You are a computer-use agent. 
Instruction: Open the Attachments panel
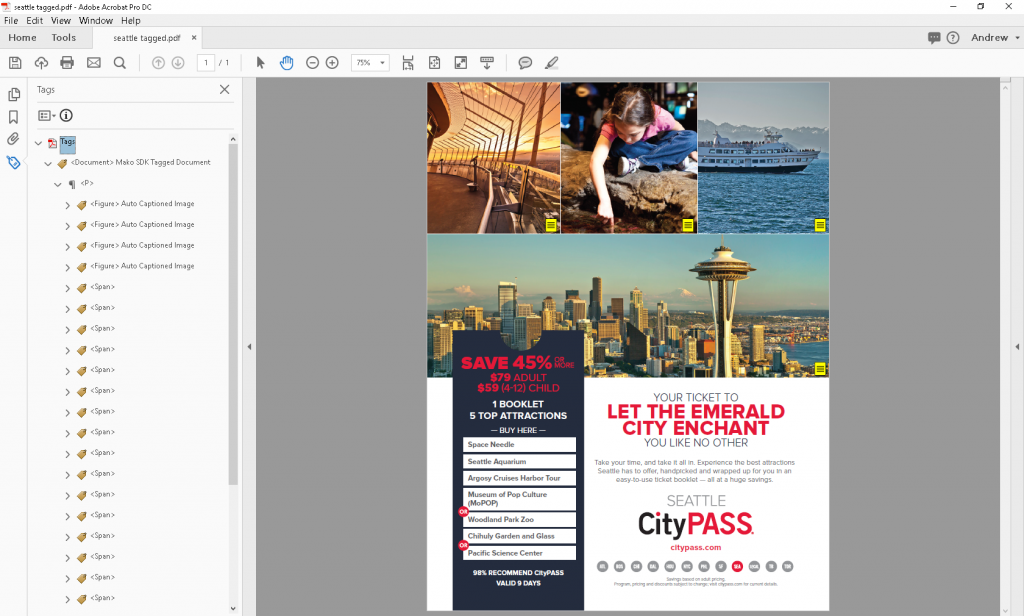coord(13,139)
